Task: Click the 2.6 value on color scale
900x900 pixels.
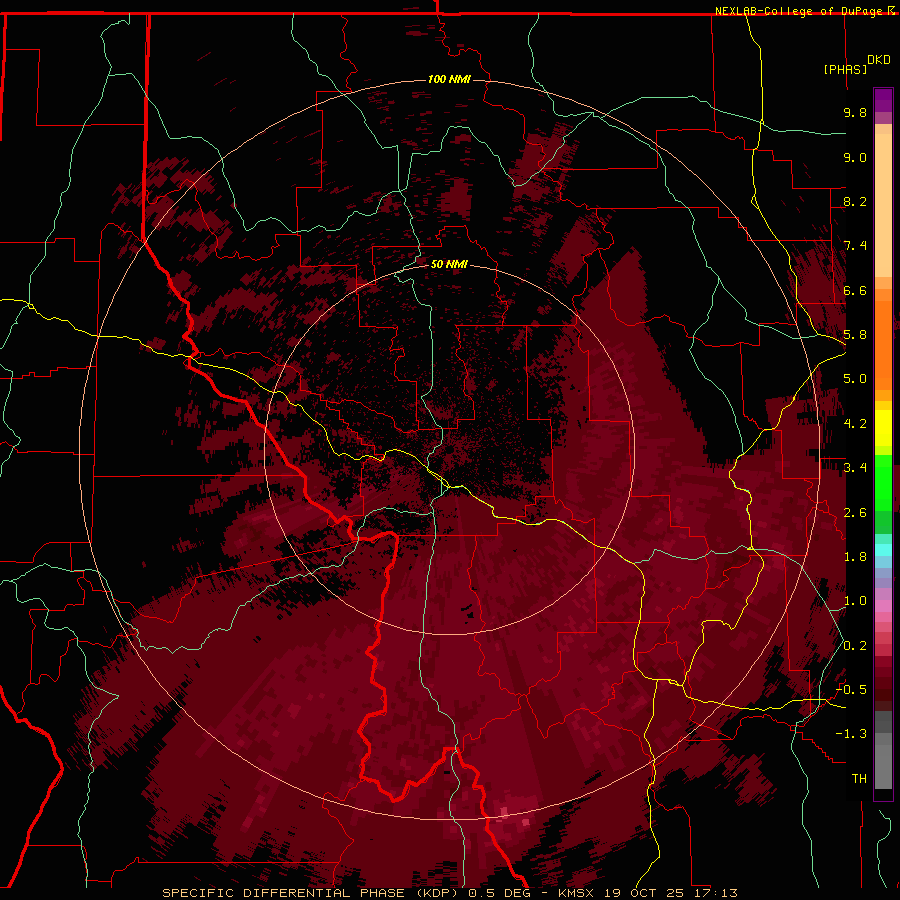Action: pos(855,513)
